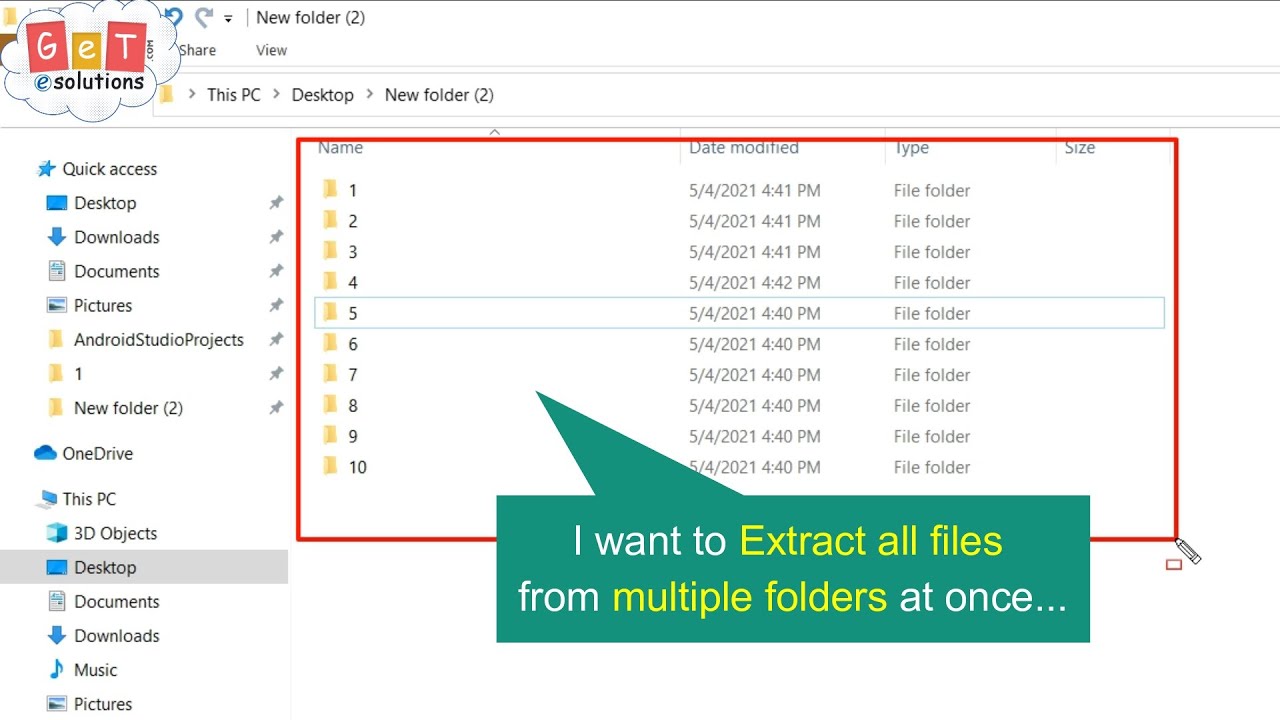This screenshot has width=1280, height=720.
Task: Click pin icon next to pinned Documents
Action: click(x=276, y=271)
